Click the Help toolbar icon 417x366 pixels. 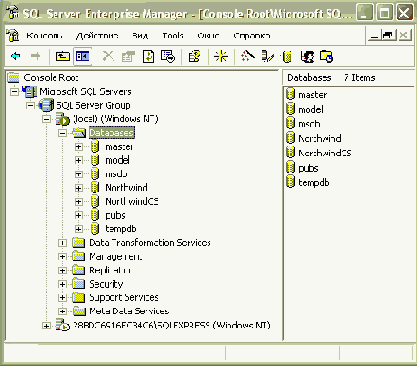(195, 56)
